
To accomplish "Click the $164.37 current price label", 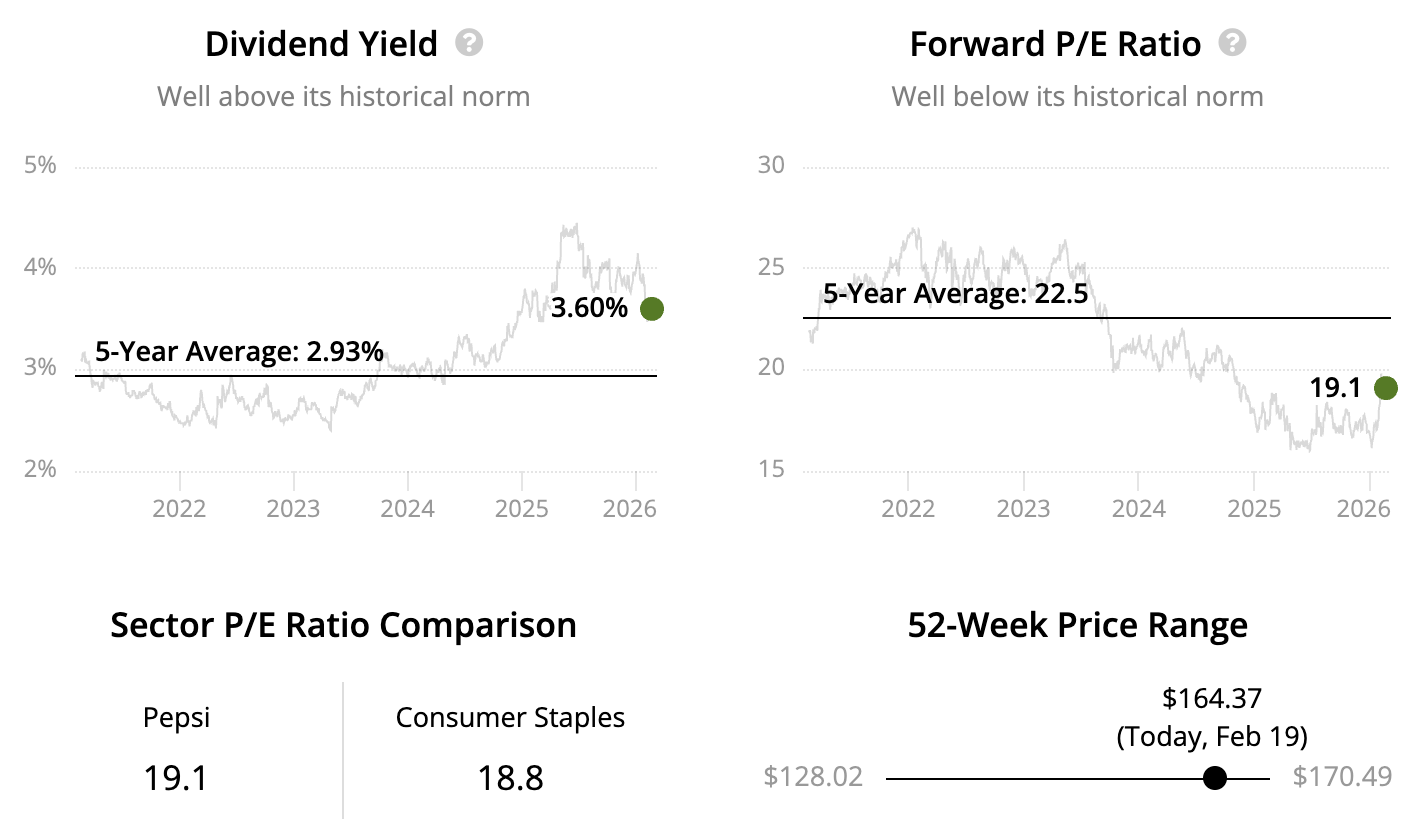I will coord(1211,698).
